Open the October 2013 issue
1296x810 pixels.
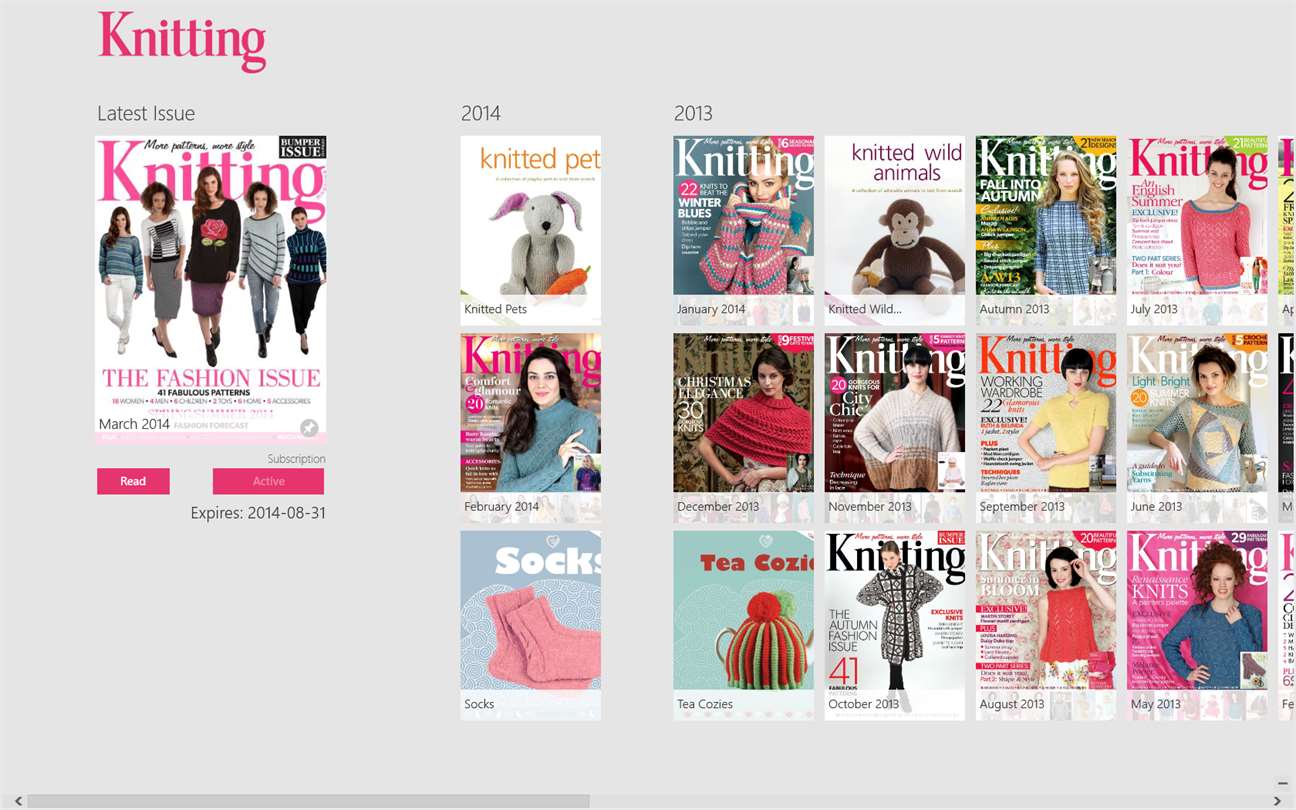(x=895, y=625)
